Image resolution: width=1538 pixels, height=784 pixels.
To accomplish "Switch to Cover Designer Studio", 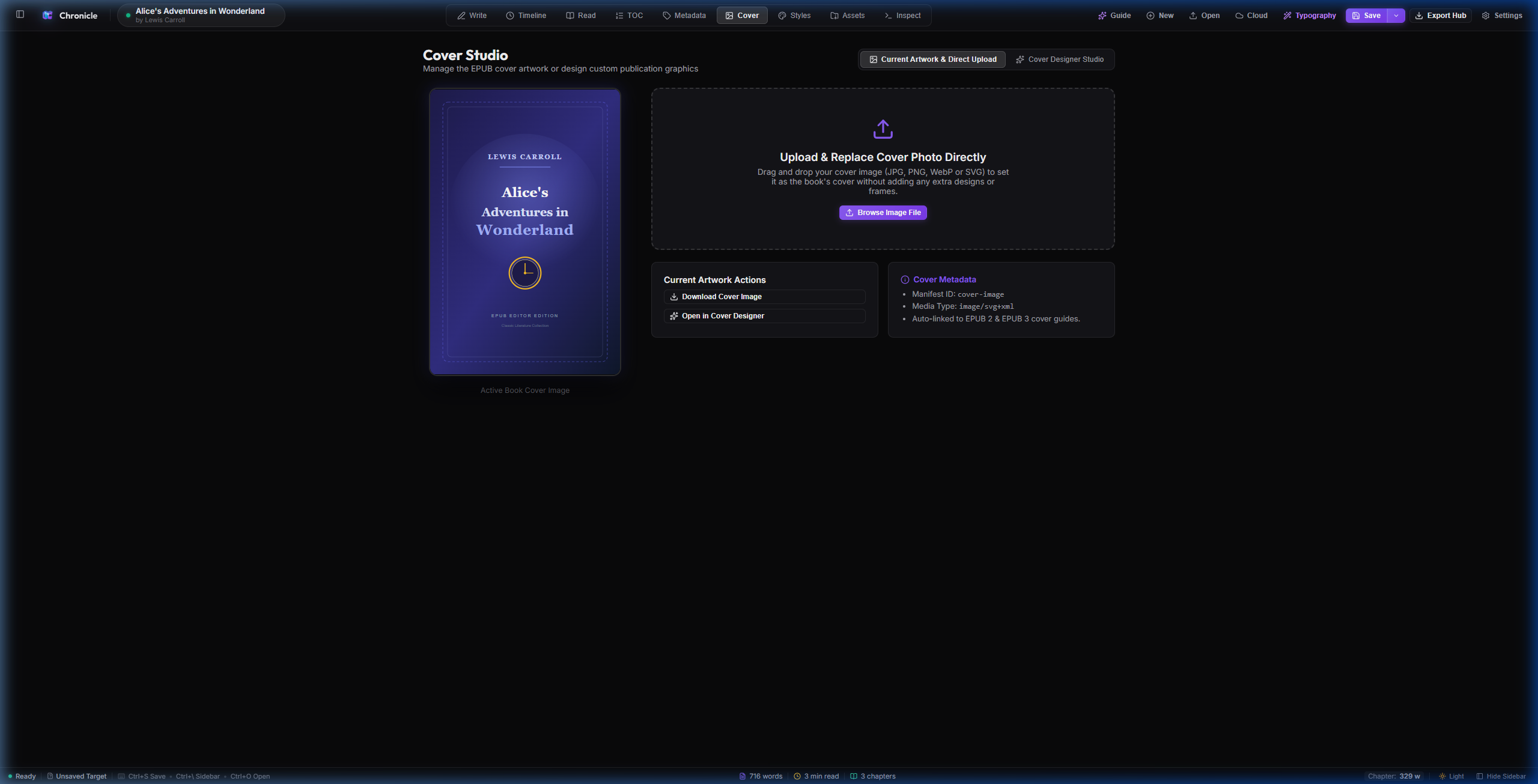I will point(1060,59).
